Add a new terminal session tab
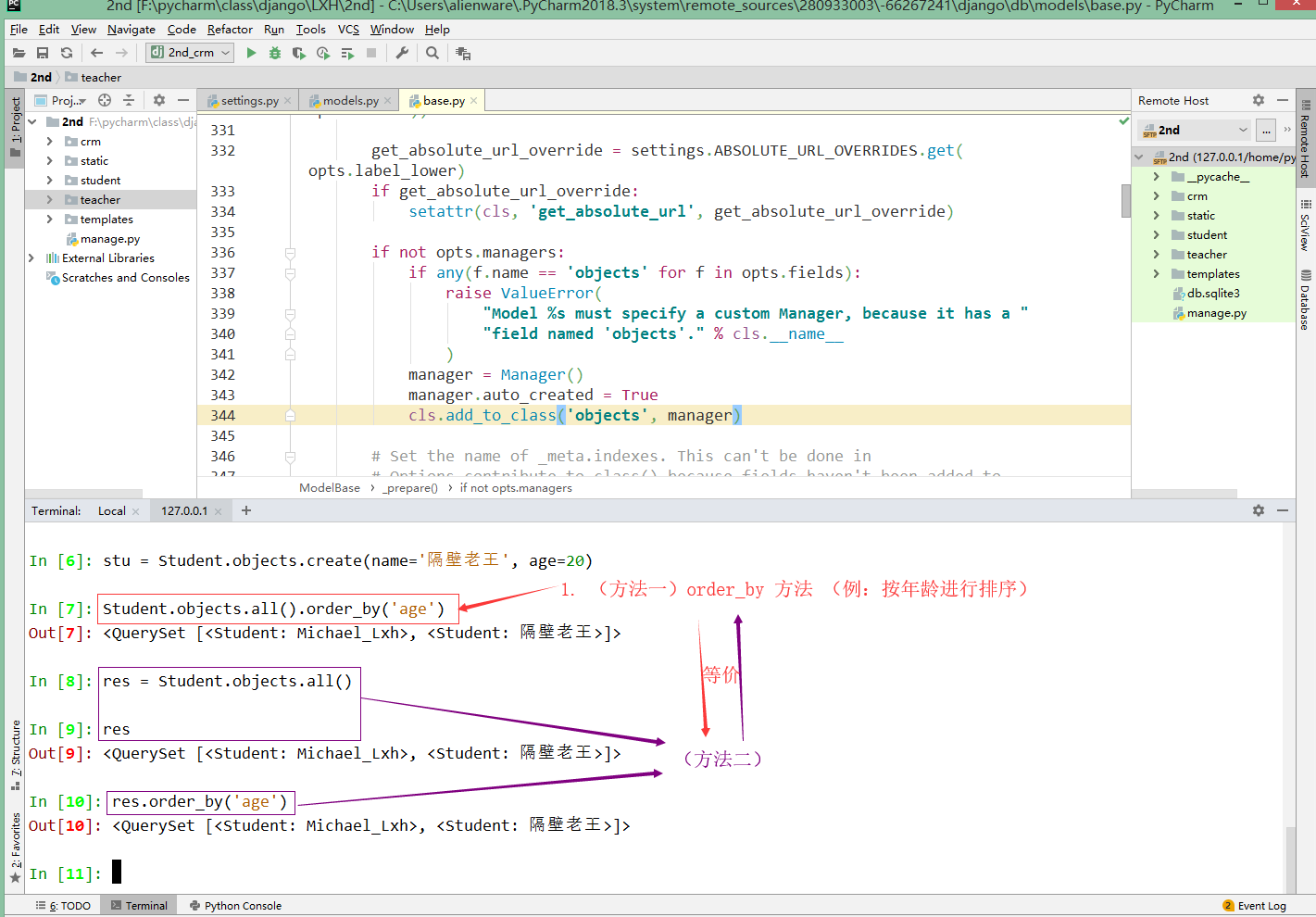 click(x=246, y=510)
